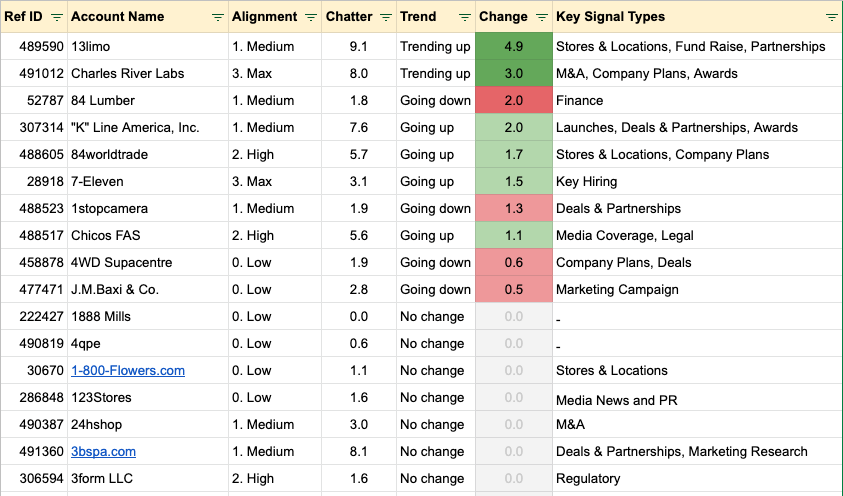Screen dimensions: 843x496
Task: Select the Media Coverage, Legal cell
Action: click(x=697, y=235)
